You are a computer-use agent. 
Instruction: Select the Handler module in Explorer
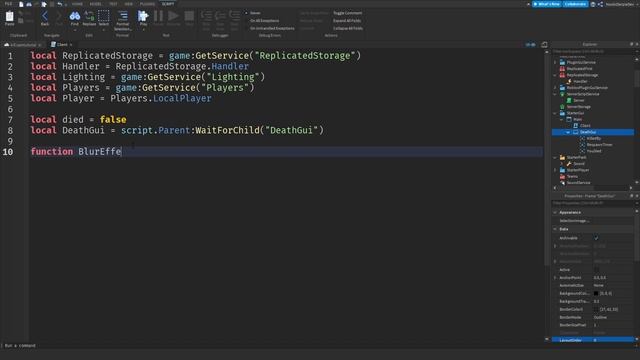(x=580, y=81)
